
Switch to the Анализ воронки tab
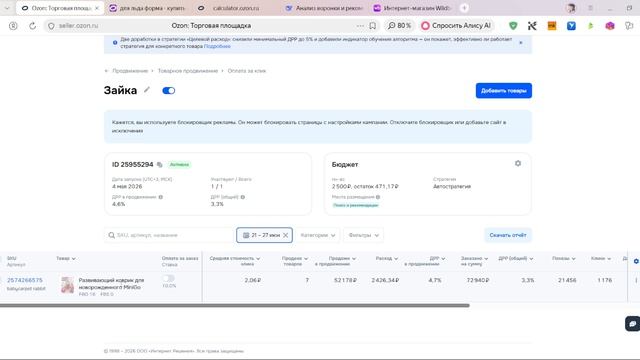pos(324,8)
